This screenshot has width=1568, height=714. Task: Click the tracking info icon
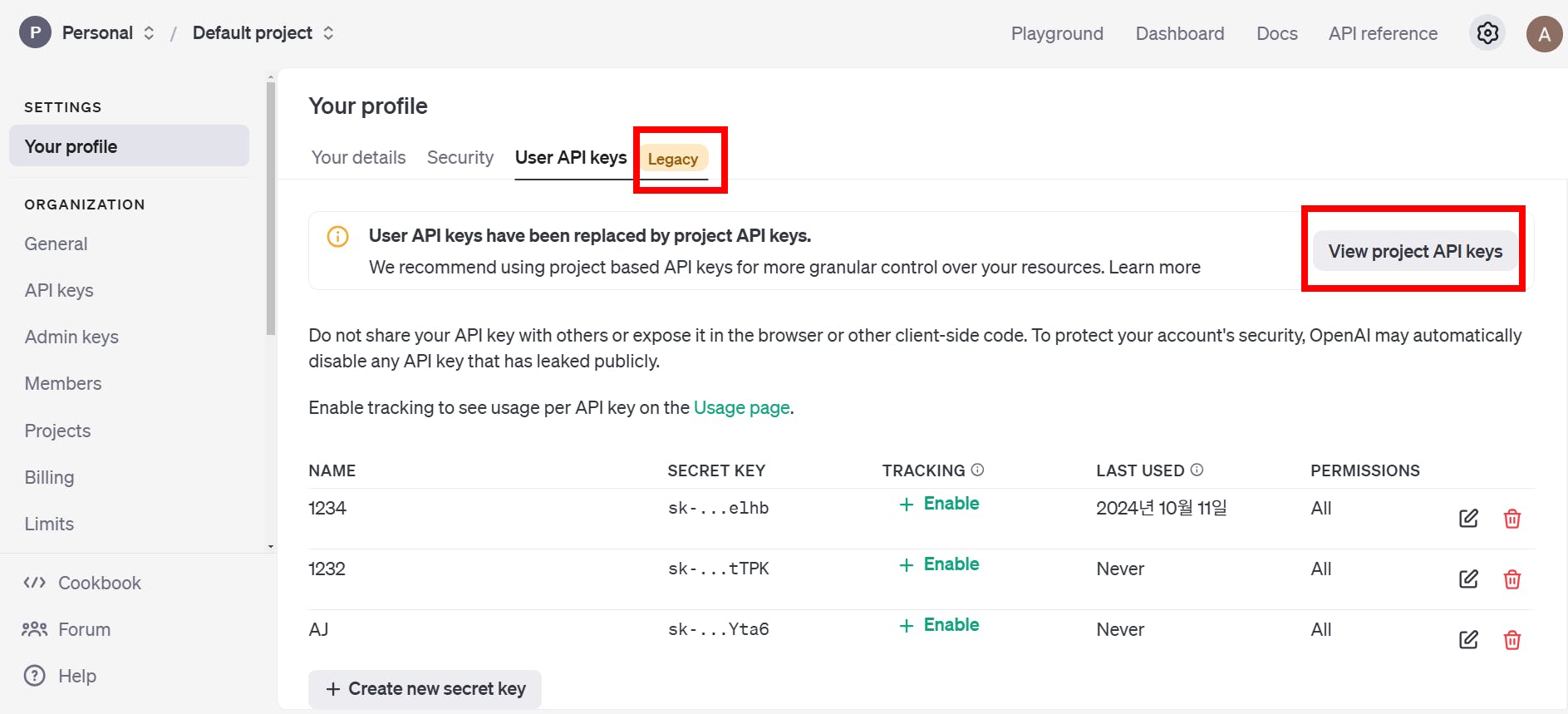coord(978,470)
